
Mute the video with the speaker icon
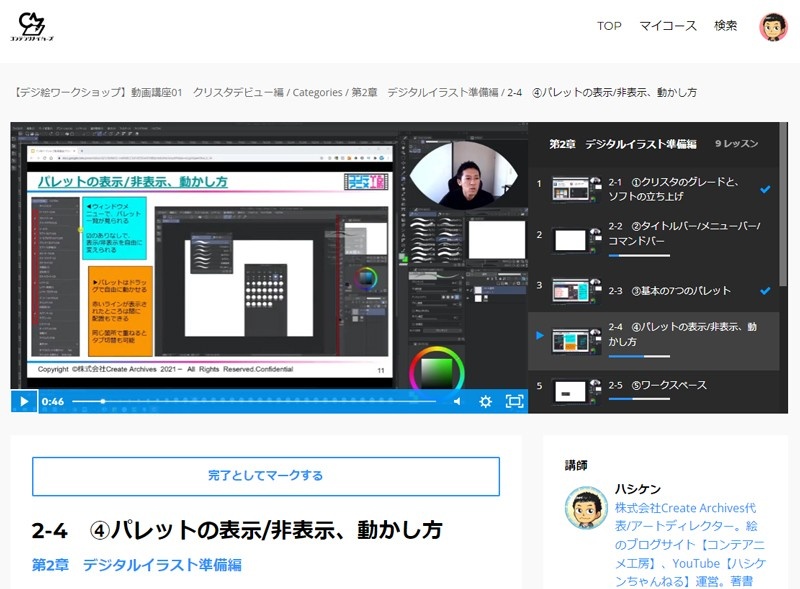pyautogui.click(x=457, y=402)
